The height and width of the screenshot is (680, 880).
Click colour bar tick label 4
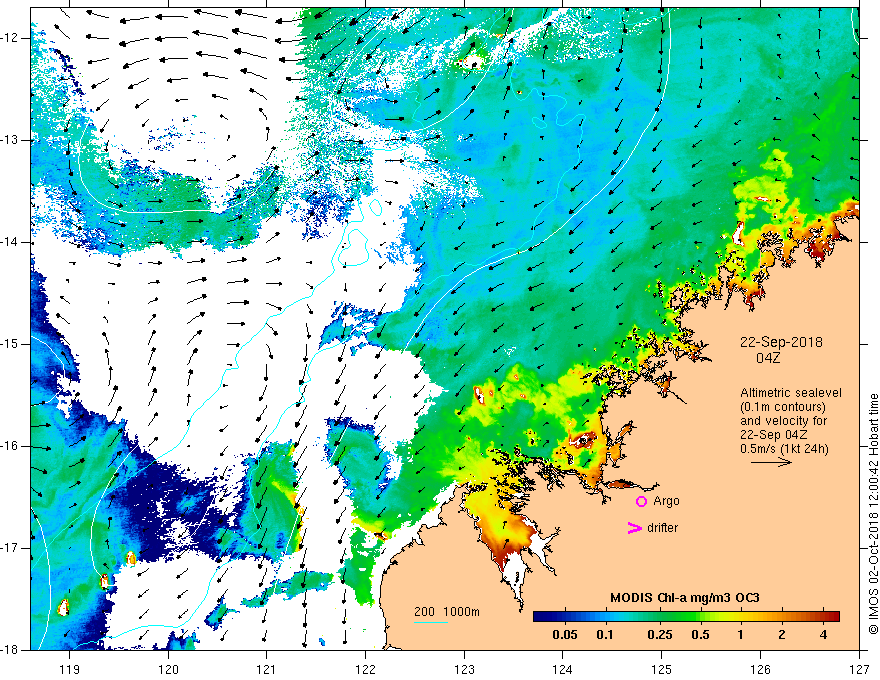click(x=823, y=635)
